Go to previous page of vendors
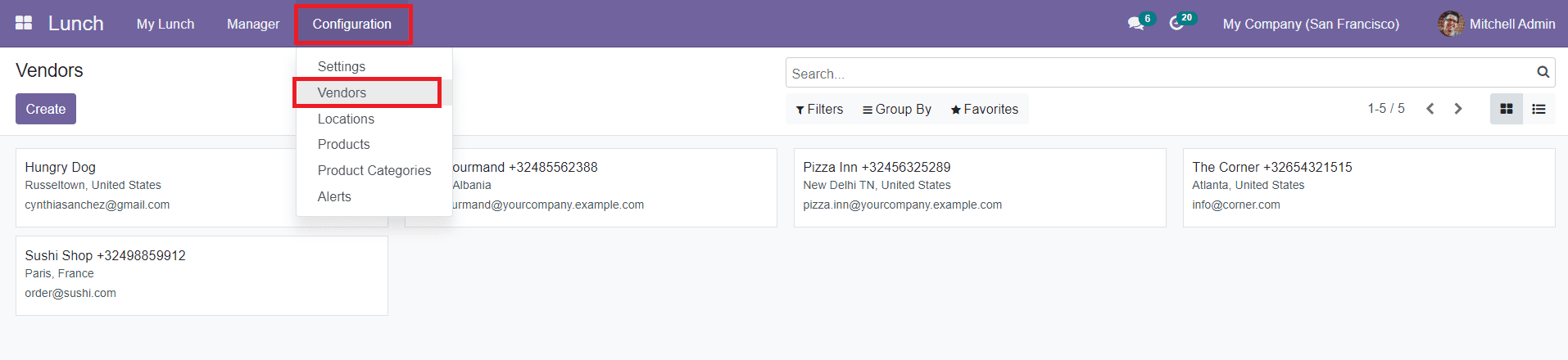This screenshot has width=1568, height=360. tap(1430, 109)
